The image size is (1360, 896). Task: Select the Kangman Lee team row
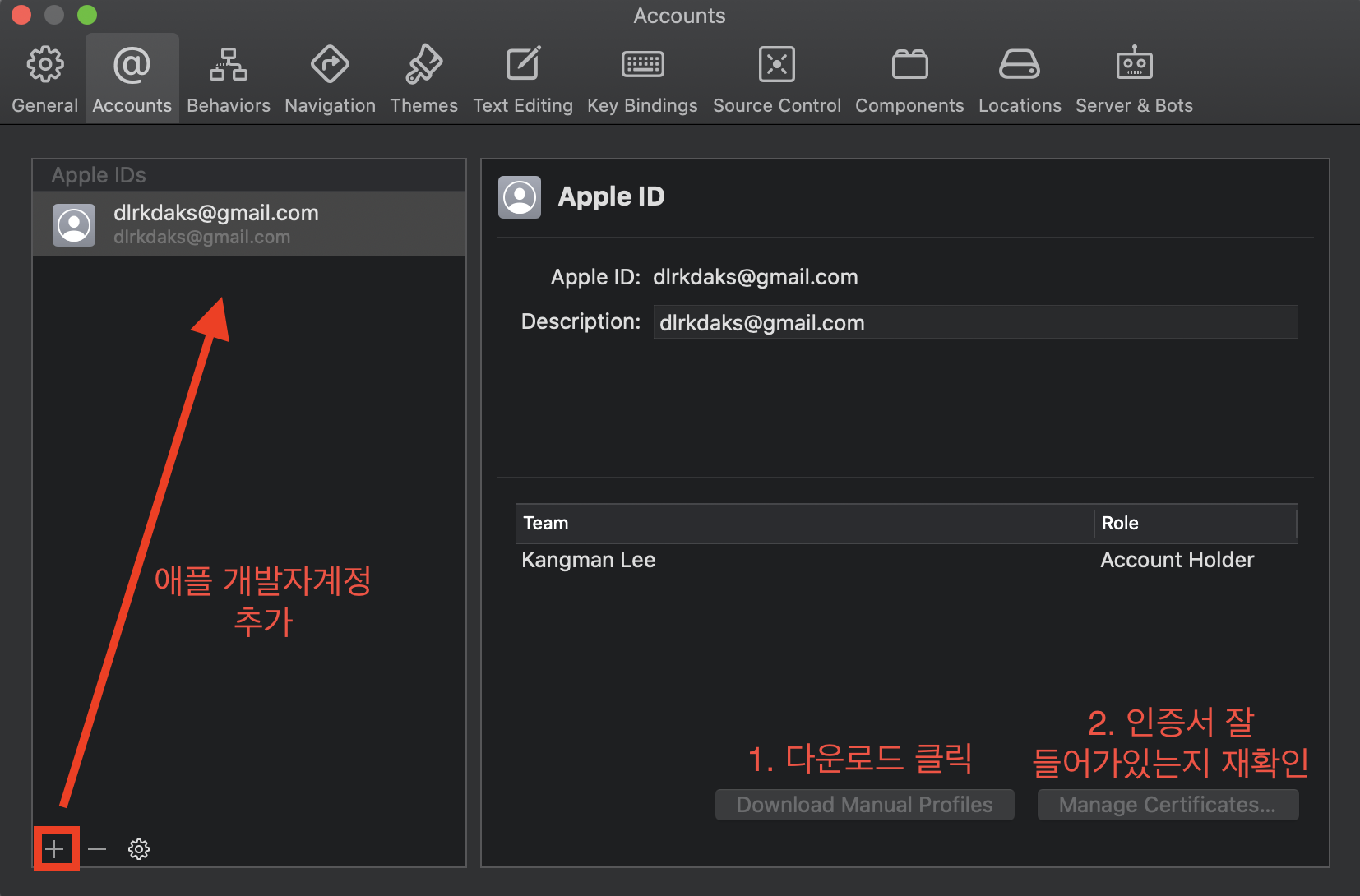[906, 560]
